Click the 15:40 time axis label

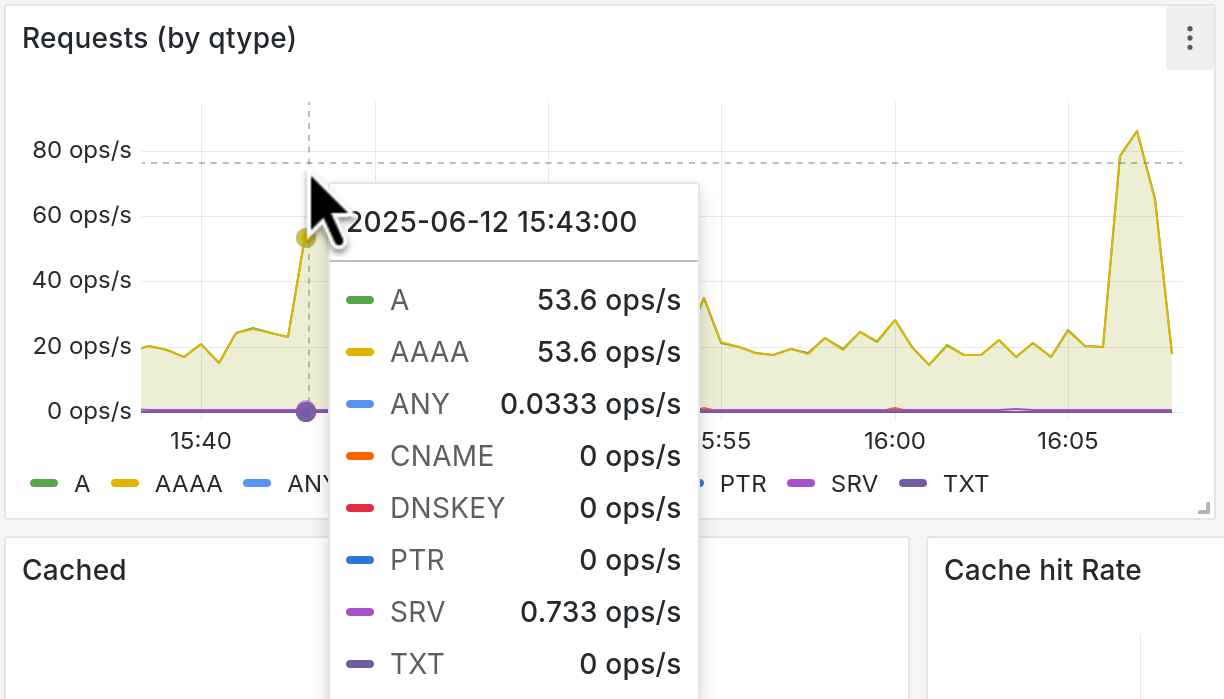coord(201,441)
